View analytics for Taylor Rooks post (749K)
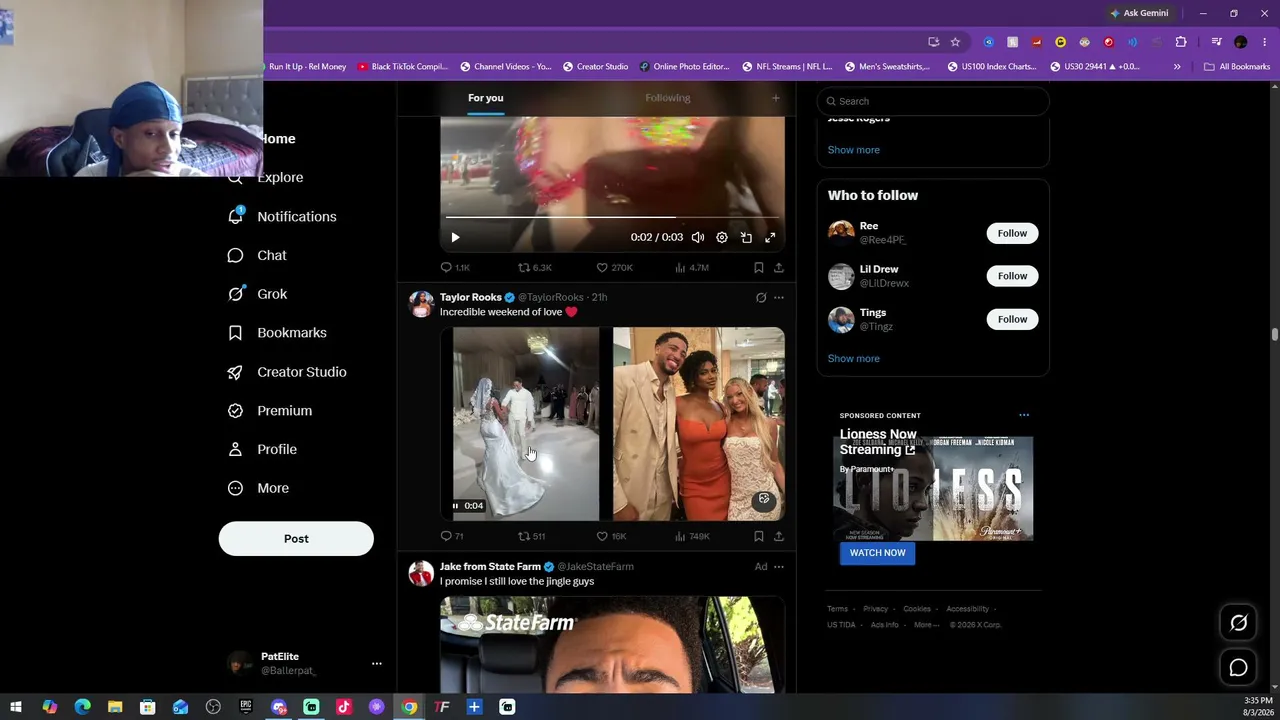The width and height of the screenshot is (1280, 720). pos(692,537)
